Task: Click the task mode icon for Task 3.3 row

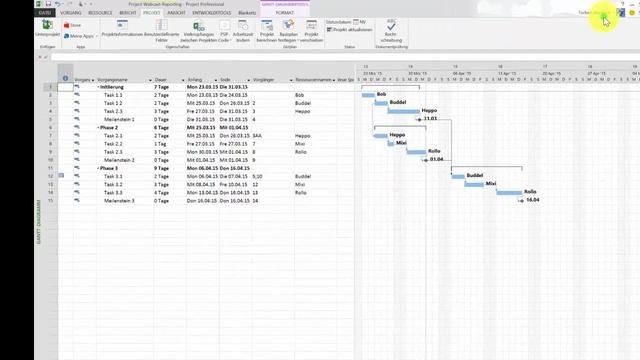Action: (x=77, y=192)
